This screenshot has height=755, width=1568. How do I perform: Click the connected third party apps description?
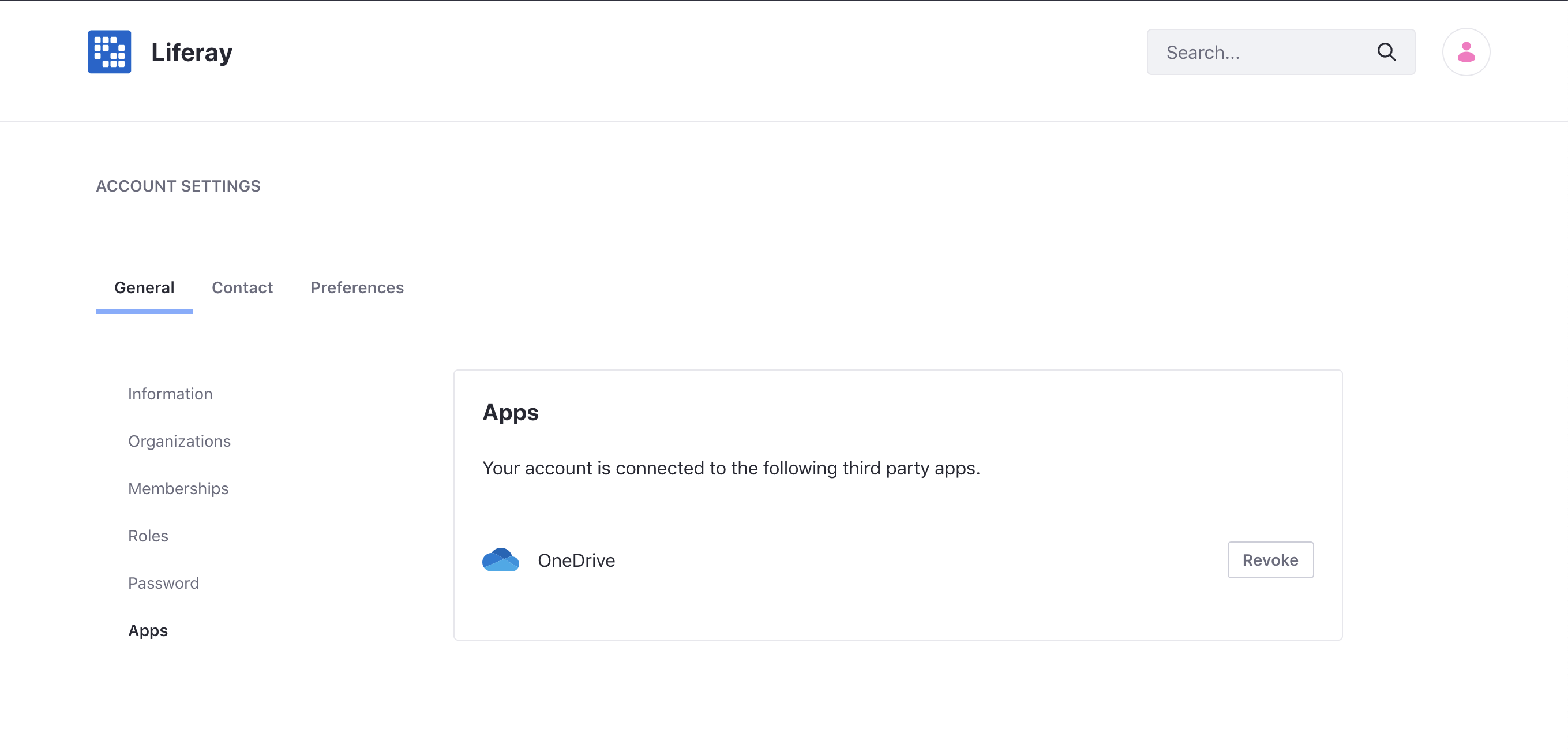click(732, 468)
